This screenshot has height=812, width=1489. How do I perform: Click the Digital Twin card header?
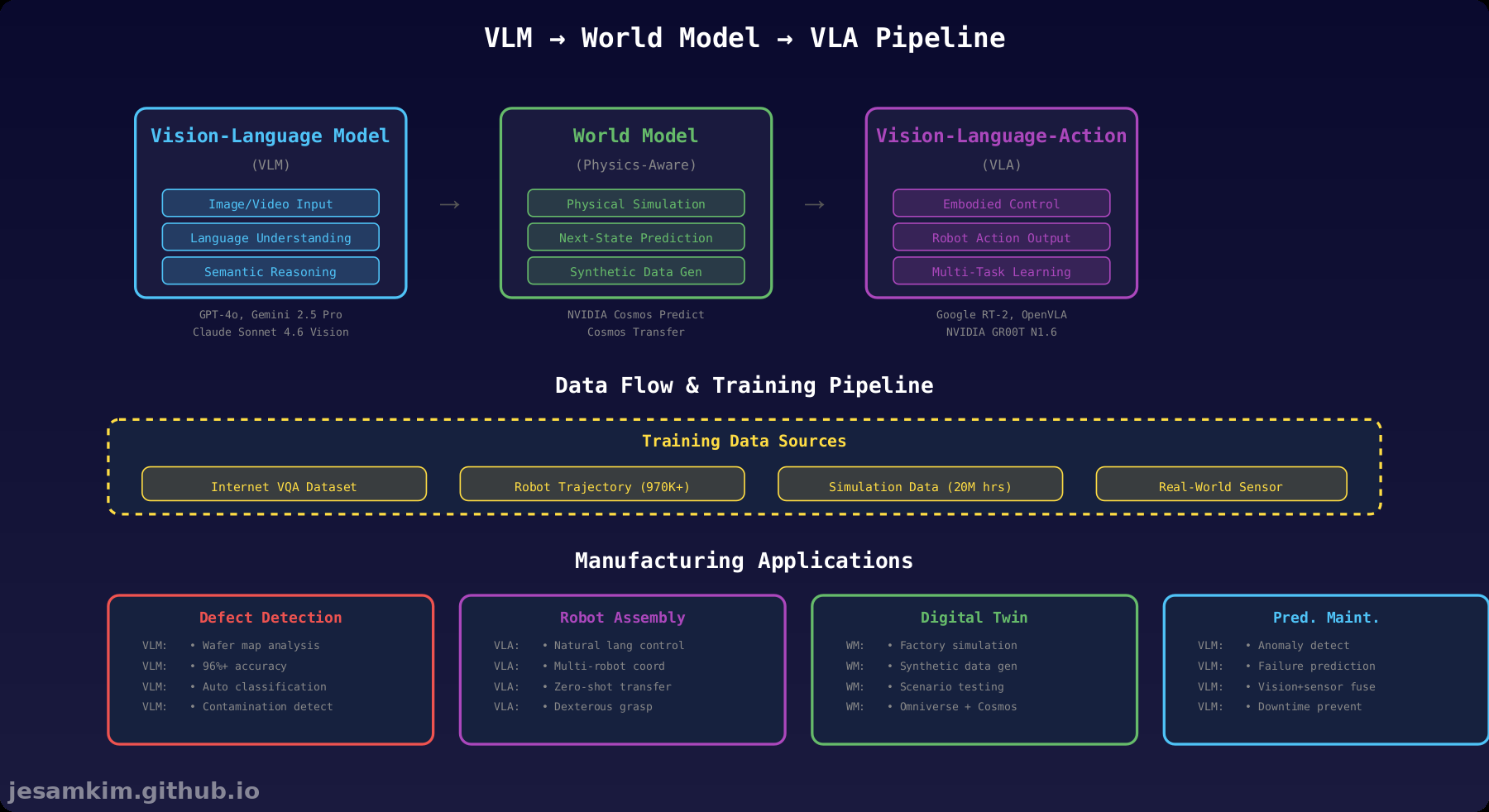coord(974,617)
